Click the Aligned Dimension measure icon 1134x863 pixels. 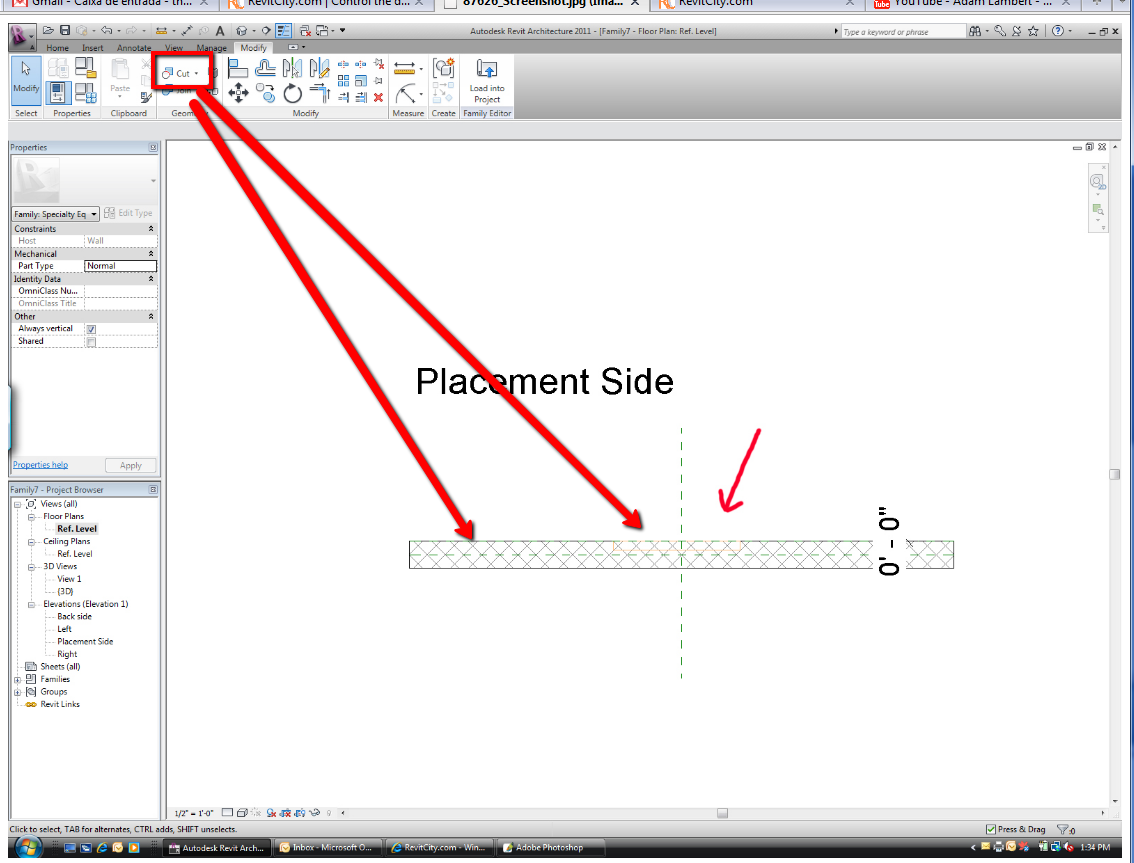click(404, 69)
